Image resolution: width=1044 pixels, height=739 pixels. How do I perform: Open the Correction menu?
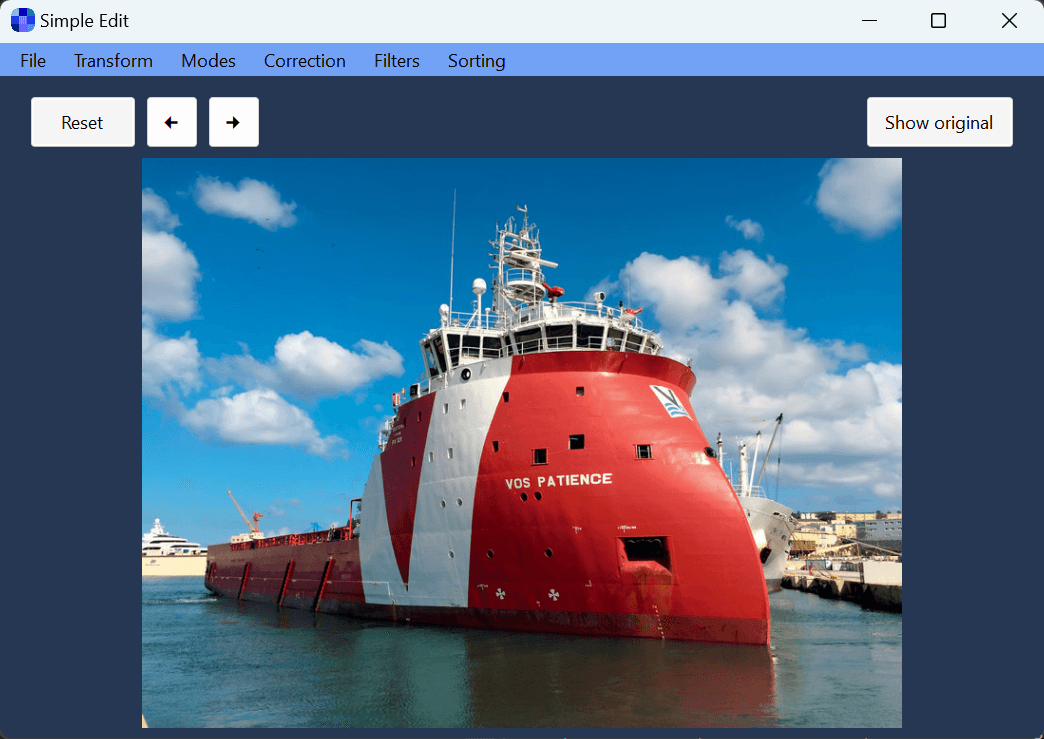(305, 61)
